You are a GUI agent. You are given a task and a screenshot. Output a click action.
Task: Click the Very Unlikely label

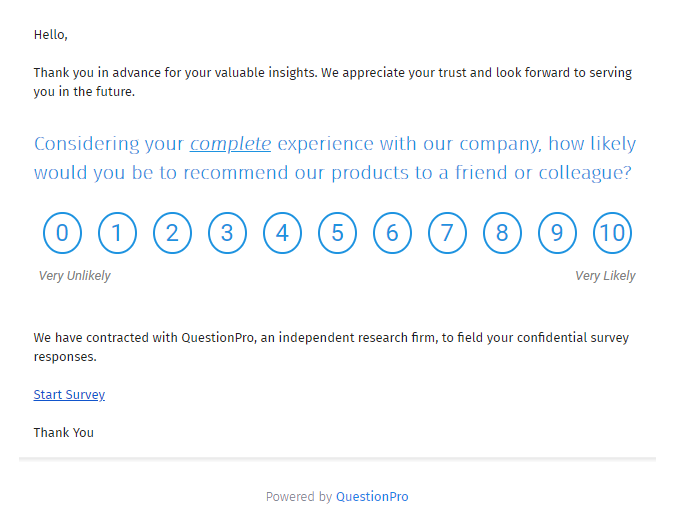coord(75,276)
